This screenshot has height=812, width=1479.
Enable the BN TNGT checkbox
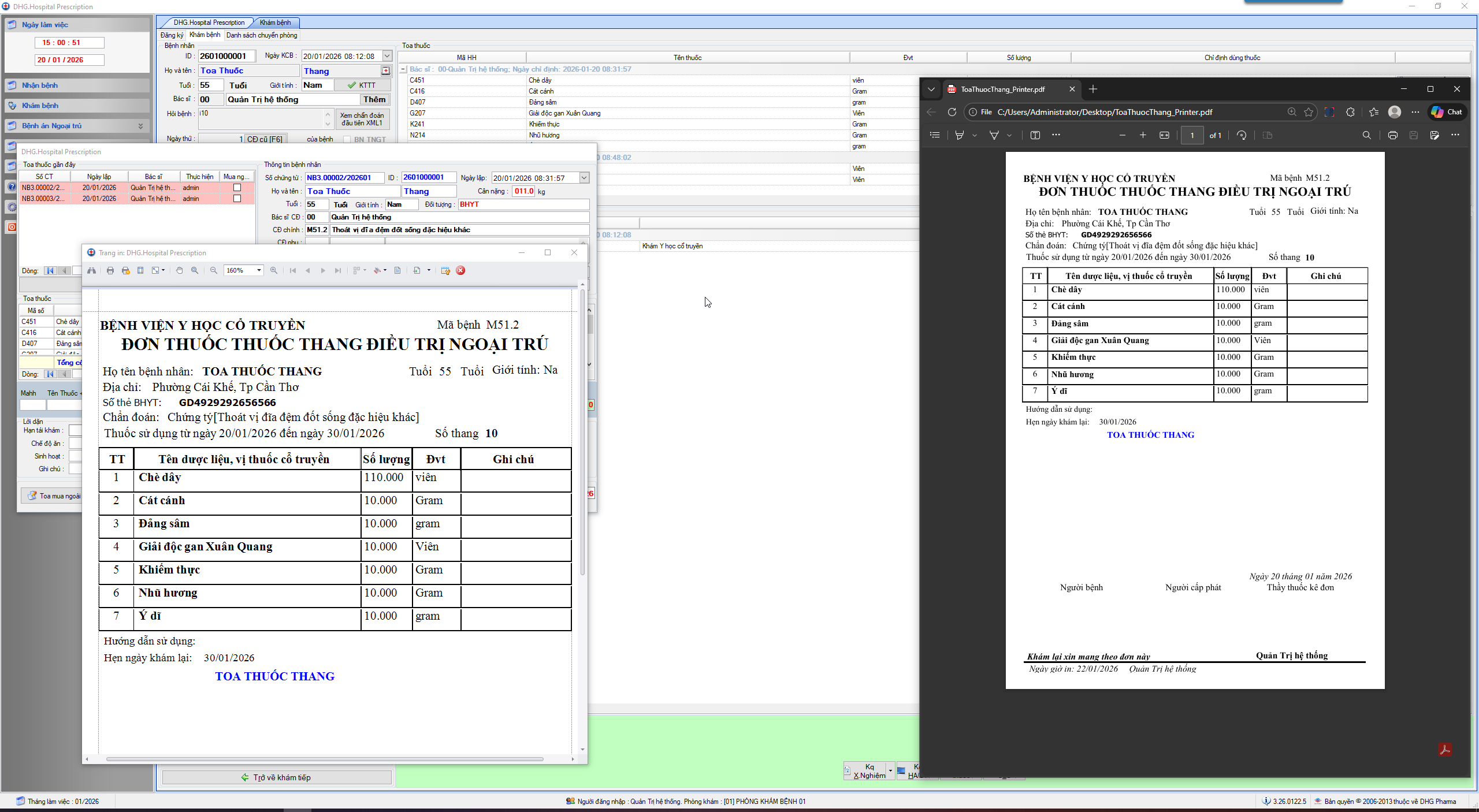(x=347, y=139)
